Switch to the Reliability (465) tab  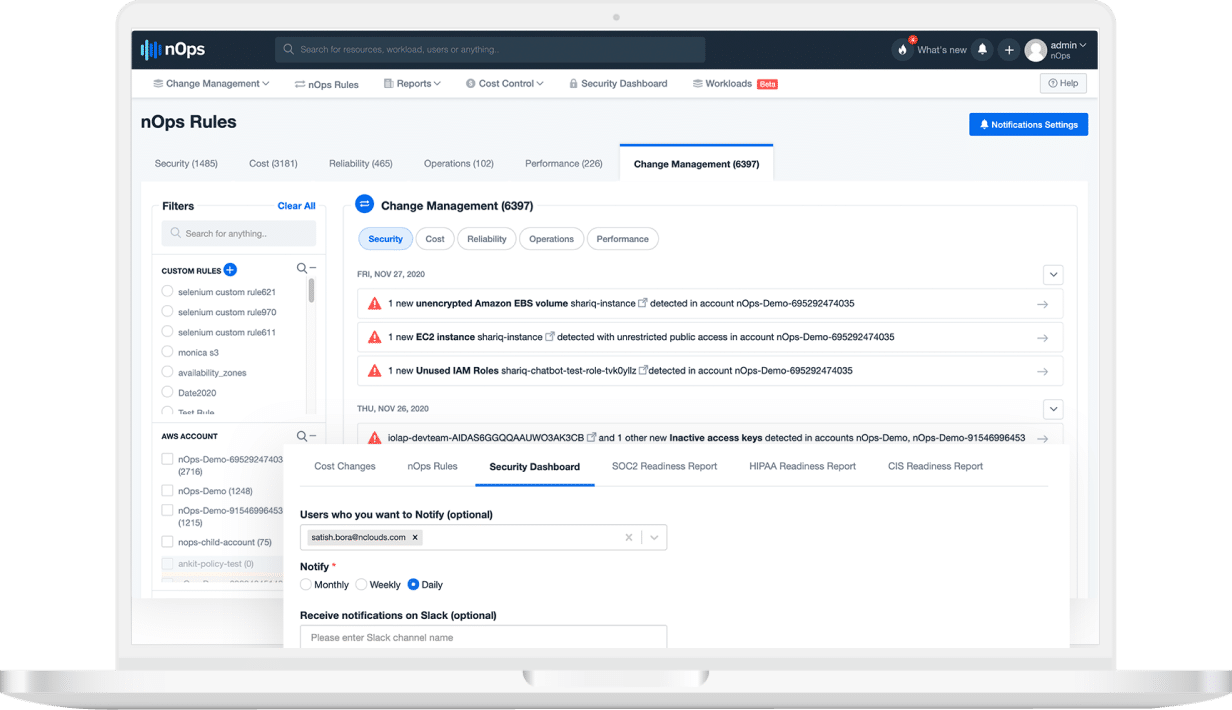[x=361, y=163]
